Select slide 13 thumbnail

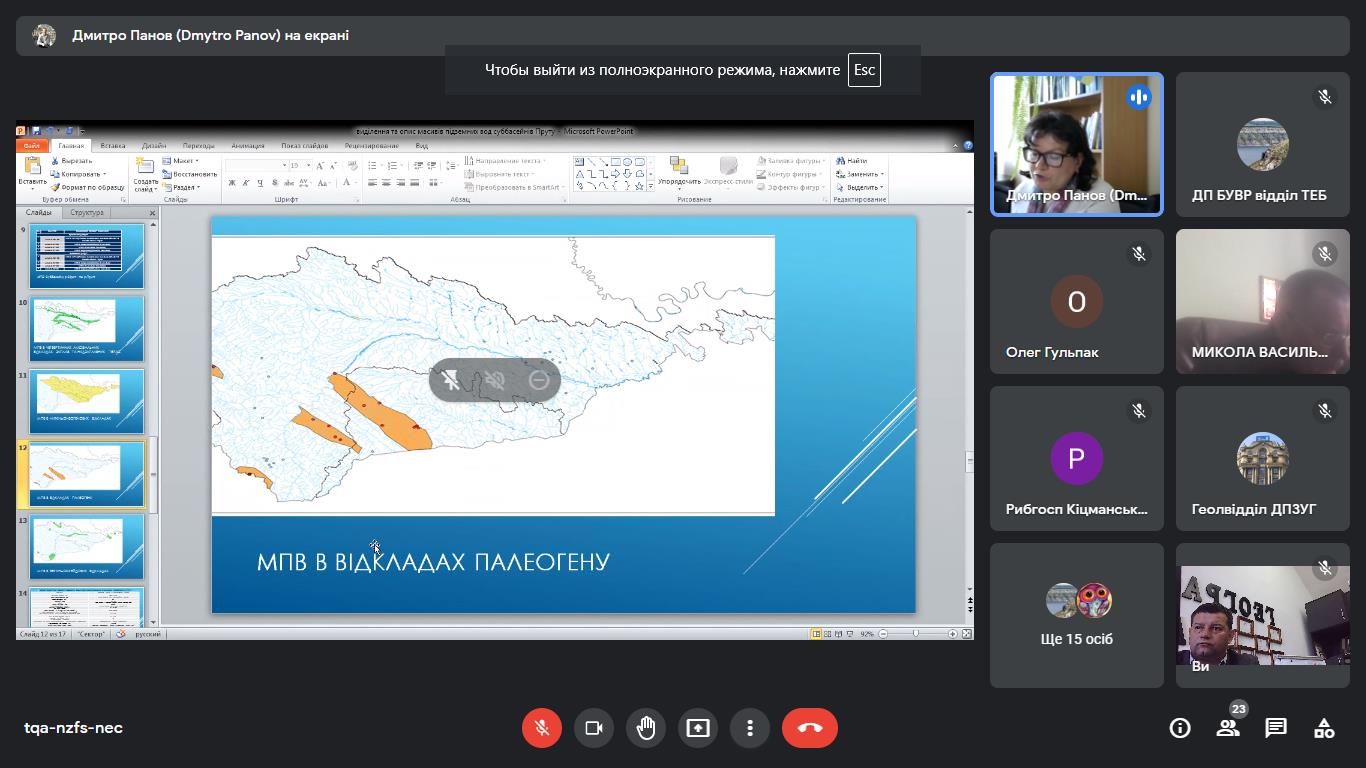pos(88,549)
